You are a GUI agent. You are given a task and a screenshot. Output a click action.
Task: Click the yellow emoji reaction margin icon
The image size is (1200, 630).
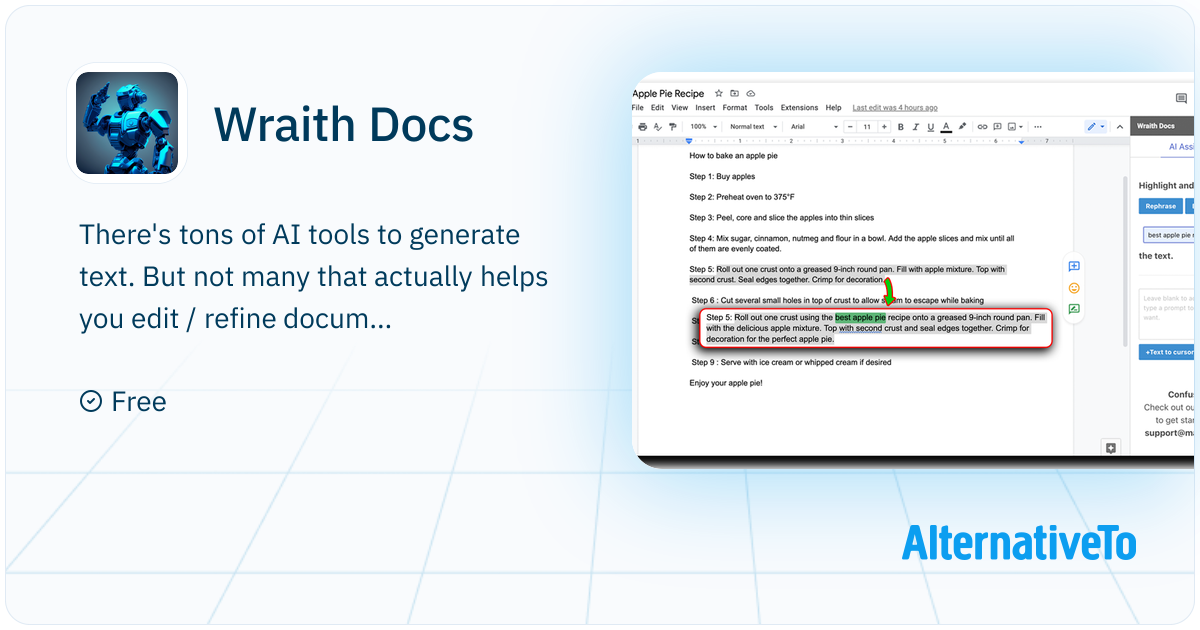[1074, 288]
